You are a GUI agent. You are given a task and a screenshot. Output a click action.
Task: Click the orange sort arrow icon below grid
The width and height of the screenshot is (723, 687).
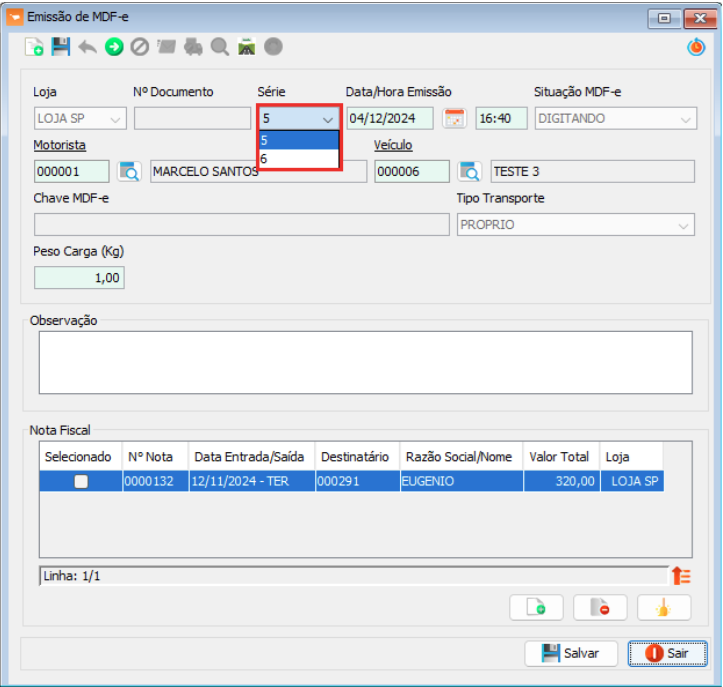[x=681, y=575]
